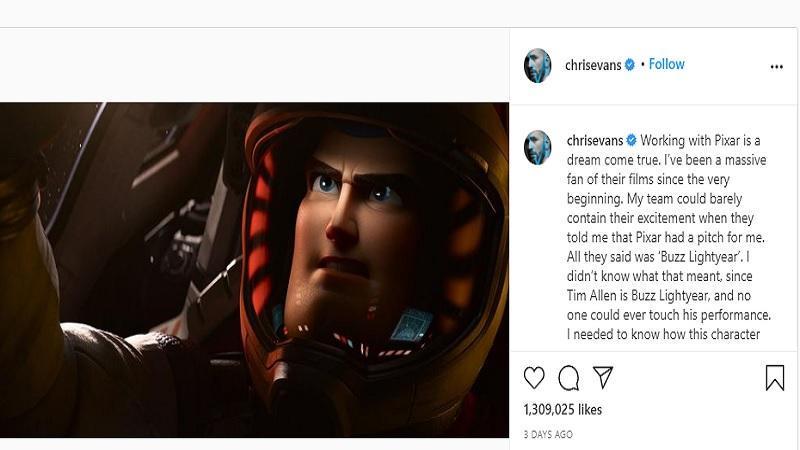Open comments via the speech bubble icon

click(x=568, y=378)
